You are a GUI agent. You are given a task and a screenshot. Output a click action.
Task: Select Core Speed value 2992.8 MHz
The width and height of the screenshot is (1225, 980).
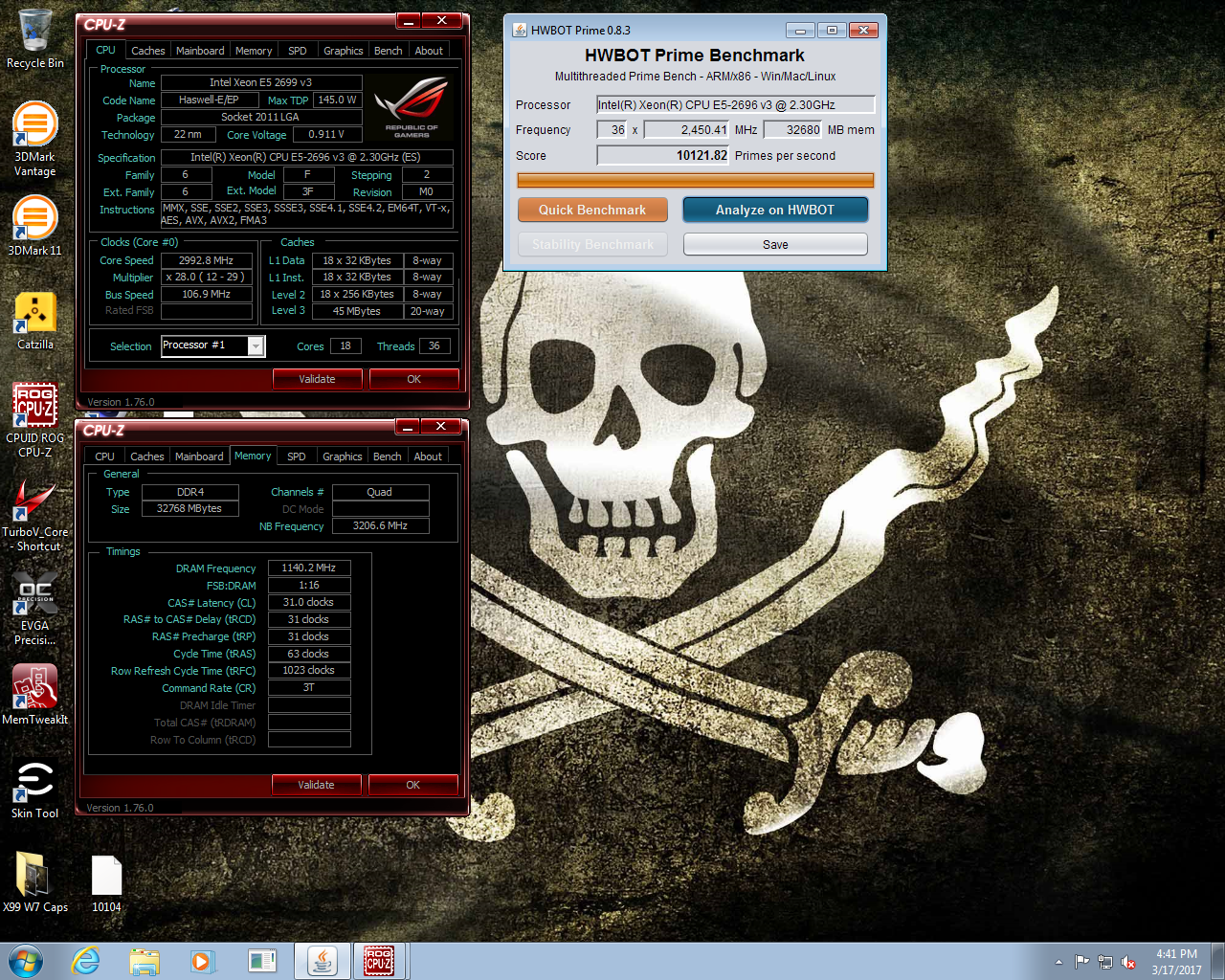207,260
